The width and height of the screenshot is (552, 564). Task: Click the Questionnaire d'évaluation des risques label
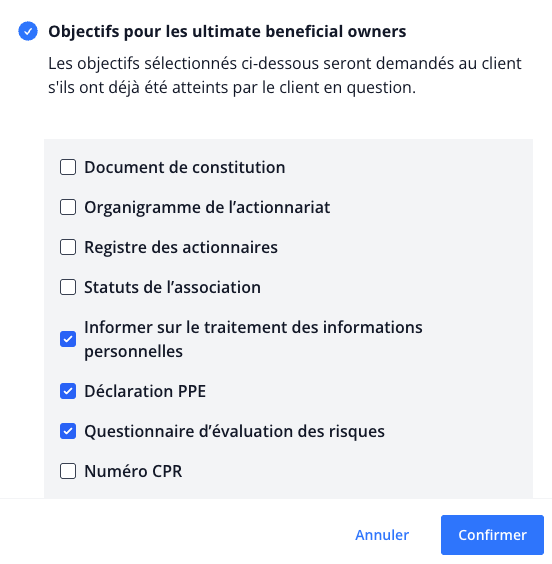click(x=234, y=431)
